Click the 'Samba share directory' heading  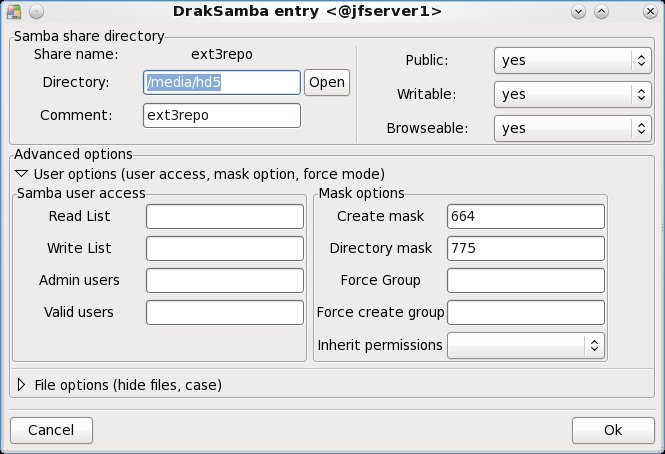(89, 36)
